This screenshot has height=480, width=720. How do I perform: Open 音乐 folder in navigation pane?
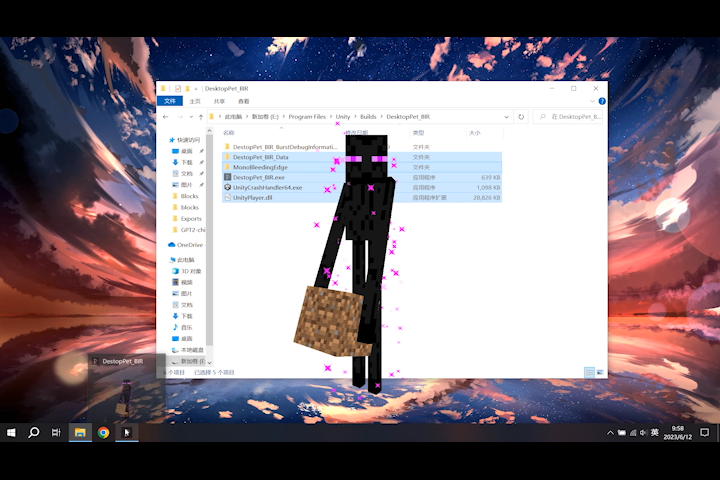182,327
